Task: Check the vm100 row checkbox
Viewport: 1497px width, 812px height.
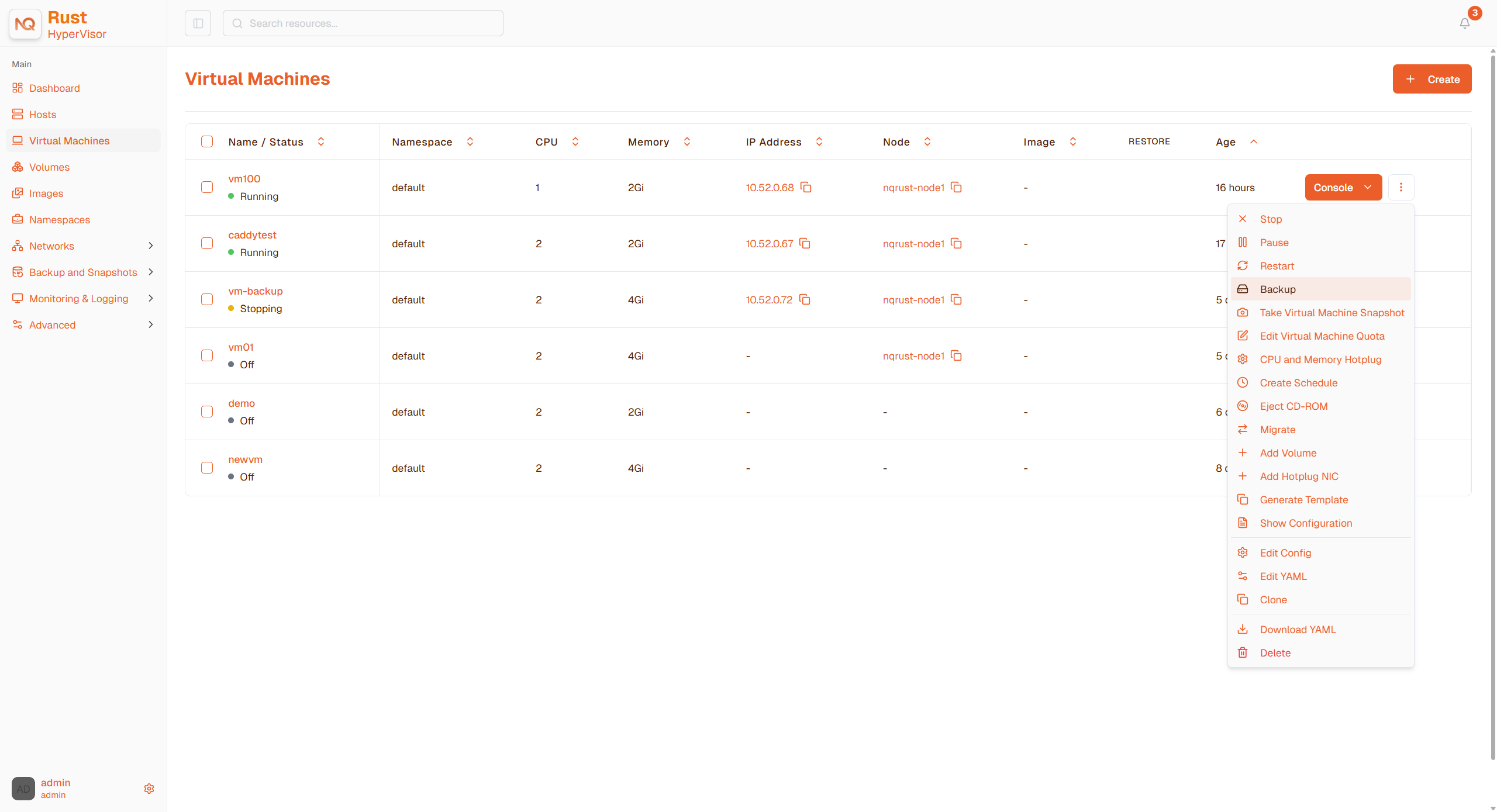Action: pos(207,187)
